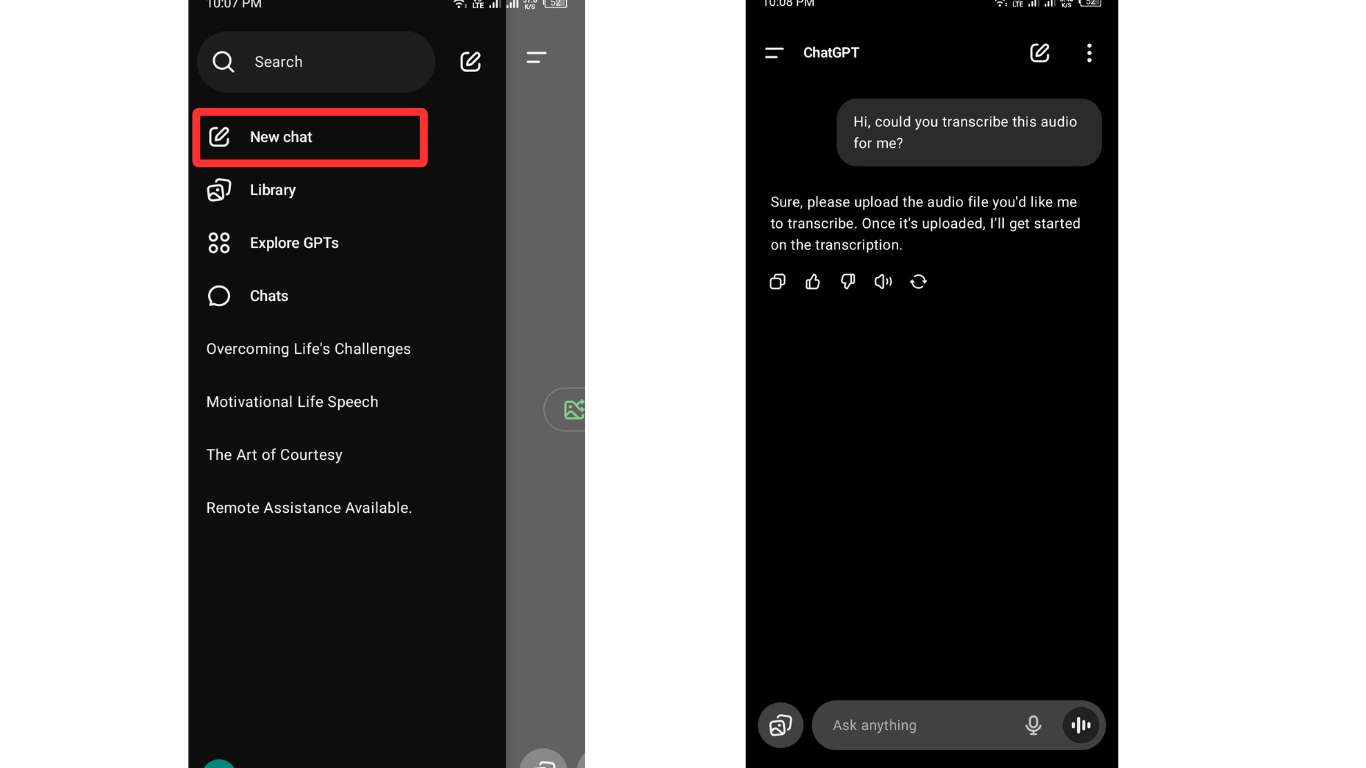Open the Motivational Life Speech chat
The height and width of the screenshot is (768, 1366).
(292, 402)
